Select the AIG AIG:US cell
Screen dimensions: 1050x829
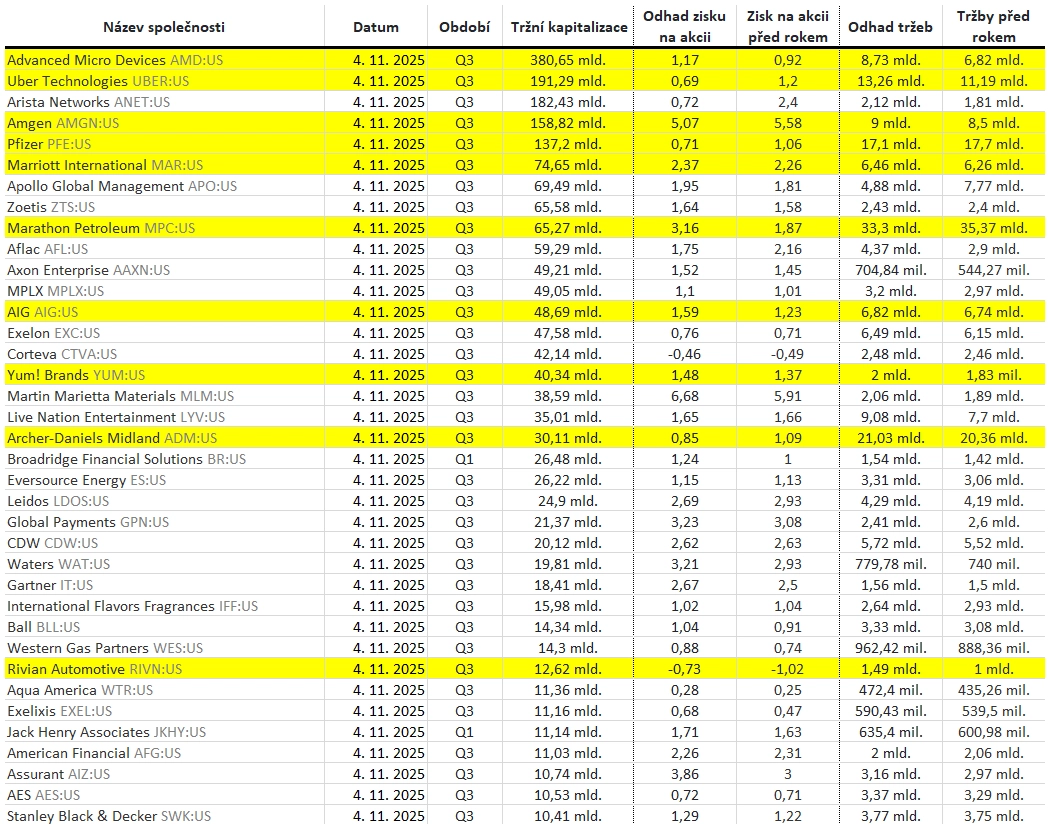42,312
